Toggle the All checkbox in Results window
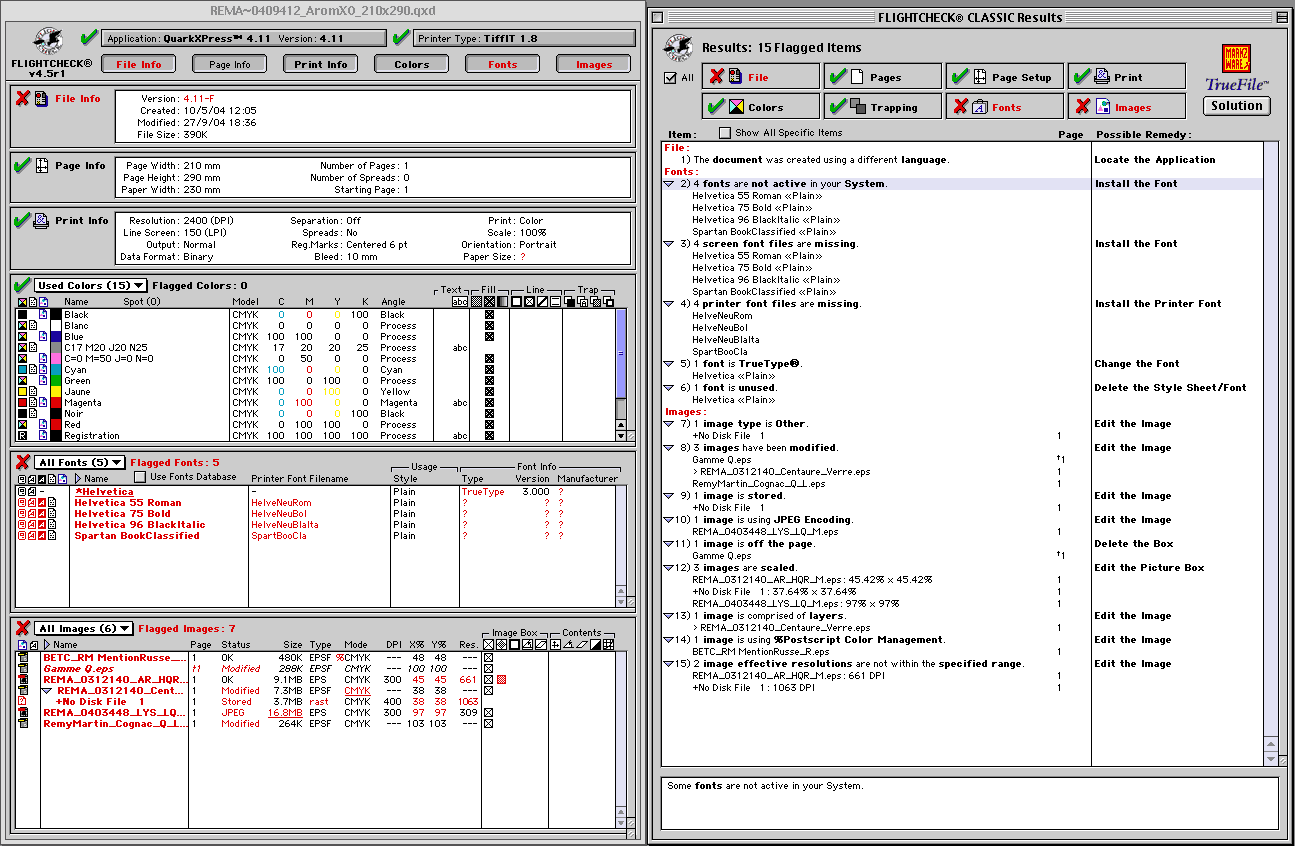The height and width of the screenshot is (846, 1295). point(670,78)
